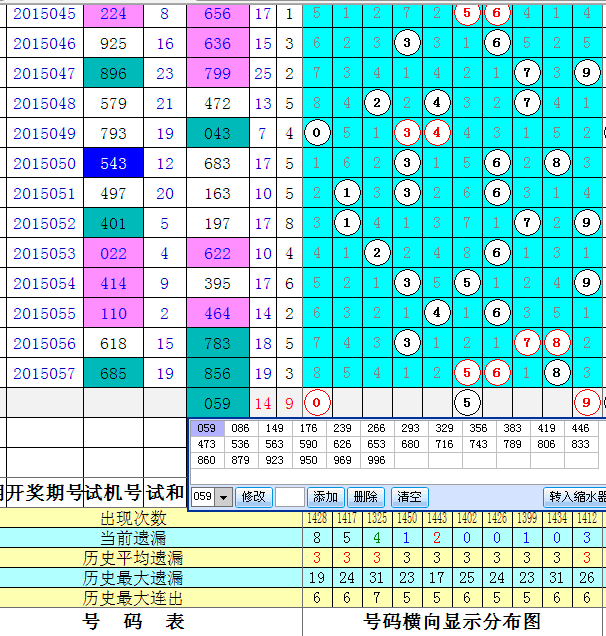
Task: Select number 923 in the number list
Action: click(x=275, y=460)
